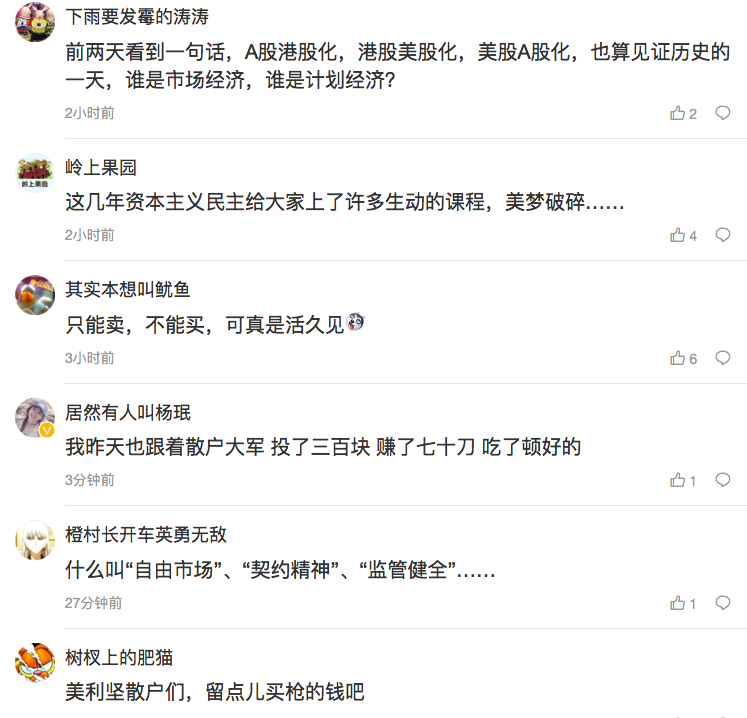Reply to 下雨要发霉的涛涛's comment
This screenshot has width=747, height=718.
point(723,113)
